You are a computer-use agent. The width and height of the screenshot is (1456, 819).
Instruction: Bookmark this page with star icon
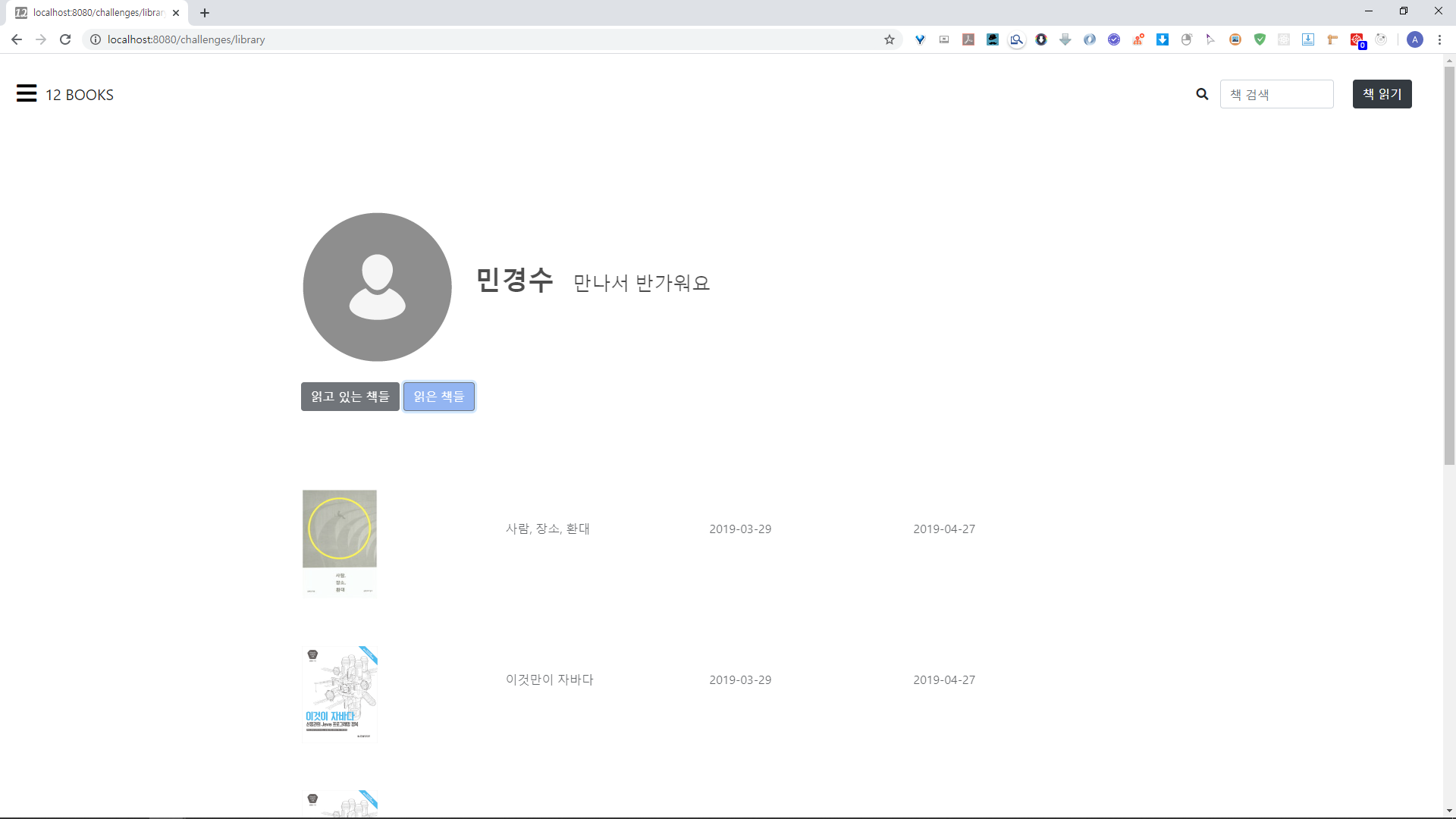[890, 39]
